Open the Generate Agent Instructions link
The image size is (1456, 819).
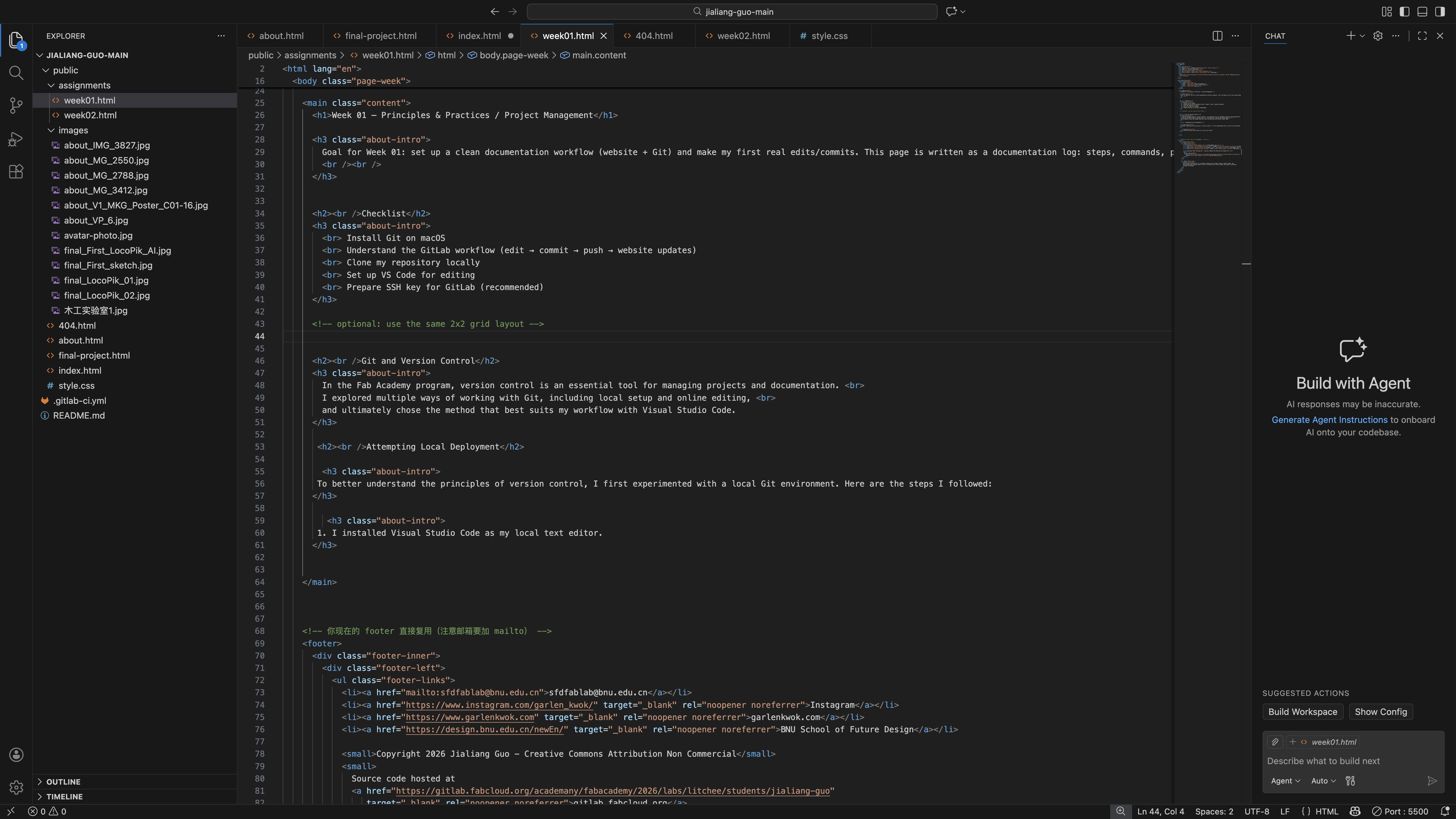coord(1329,419)
